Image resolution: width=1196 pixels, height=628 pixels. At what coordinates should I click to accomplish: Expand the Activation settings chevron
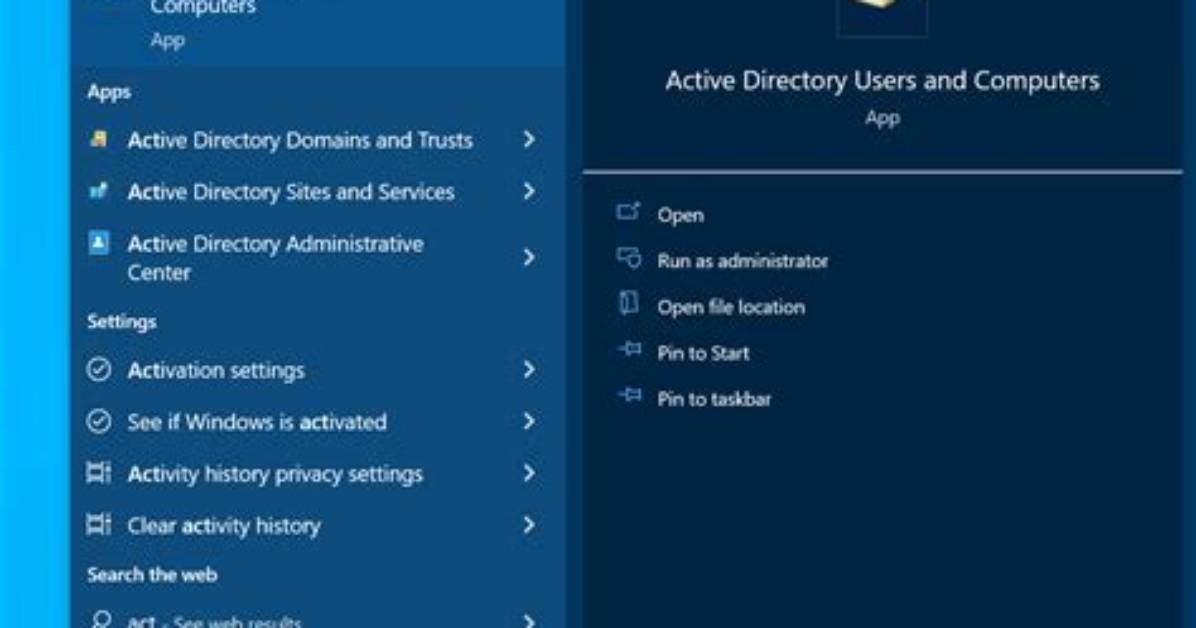pos(529,369)
